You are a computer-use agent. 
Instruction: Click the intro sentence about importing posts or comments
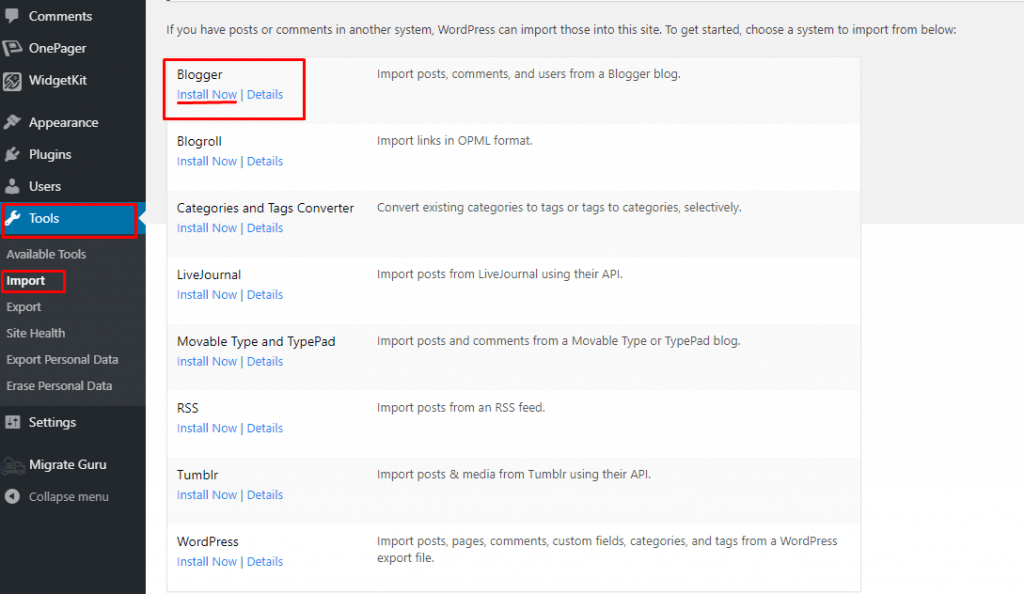(x=561, y=29)
